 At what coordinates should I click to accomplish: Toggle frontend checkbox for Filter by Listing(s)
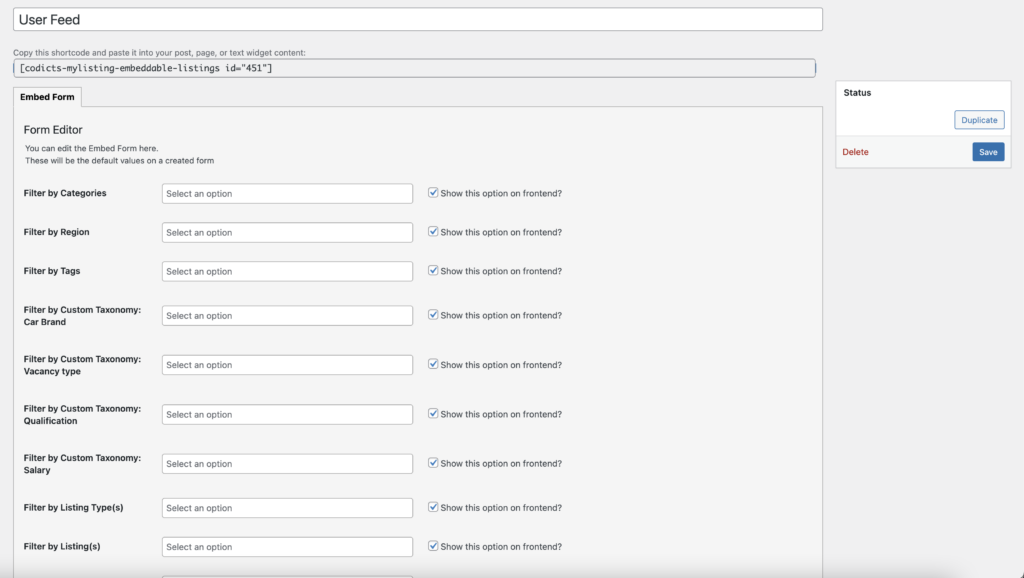click(433, 546)
